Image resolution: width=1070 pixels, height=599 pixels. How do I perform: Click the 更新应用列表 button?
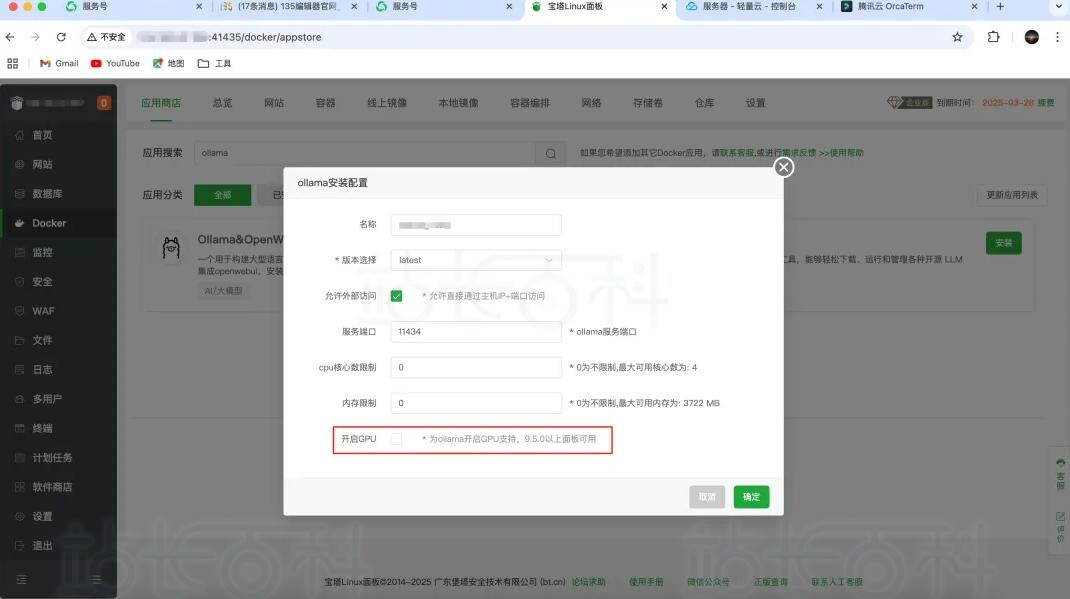pos(1012,195)
